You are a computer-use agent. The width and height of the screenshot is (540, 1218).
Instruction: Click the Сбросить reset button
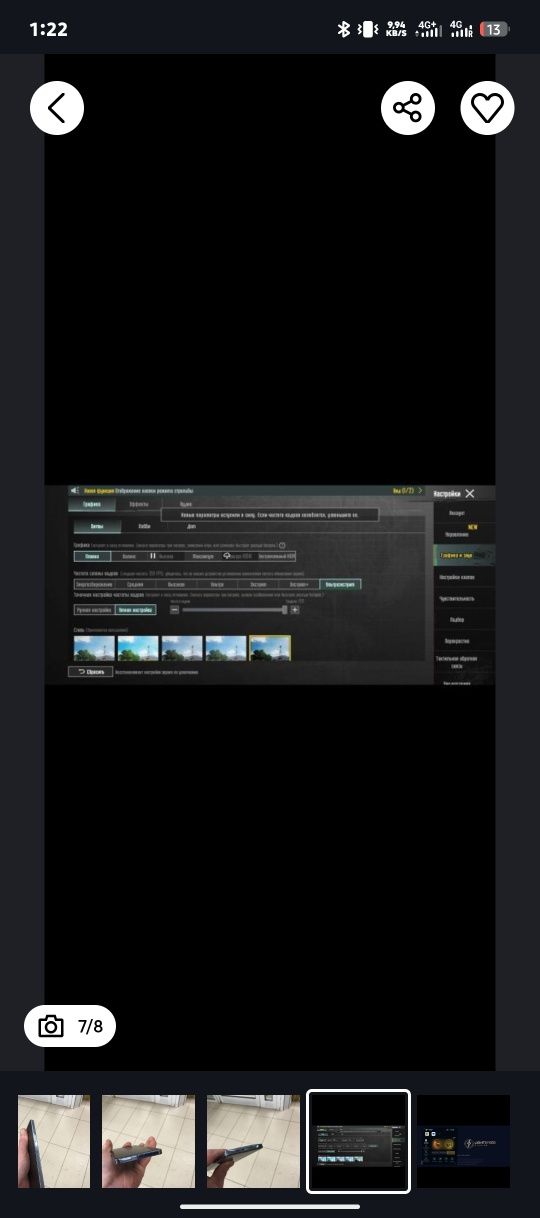[90, 672]
